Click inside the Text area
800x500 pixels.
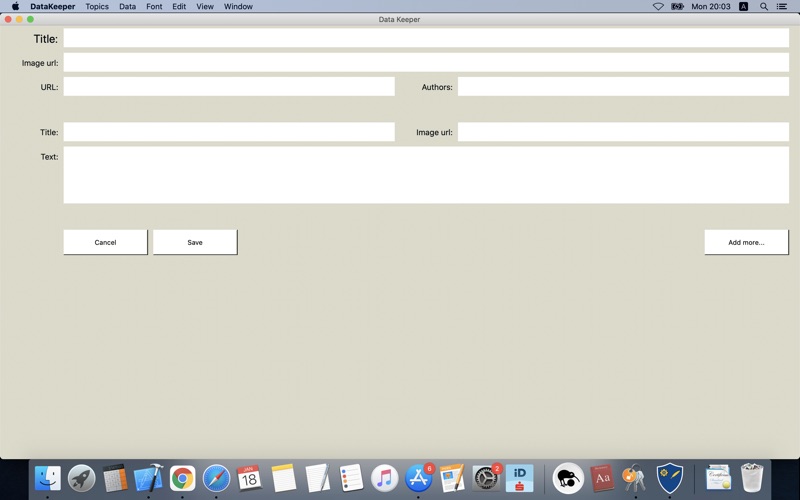click(x=426, y=175)
